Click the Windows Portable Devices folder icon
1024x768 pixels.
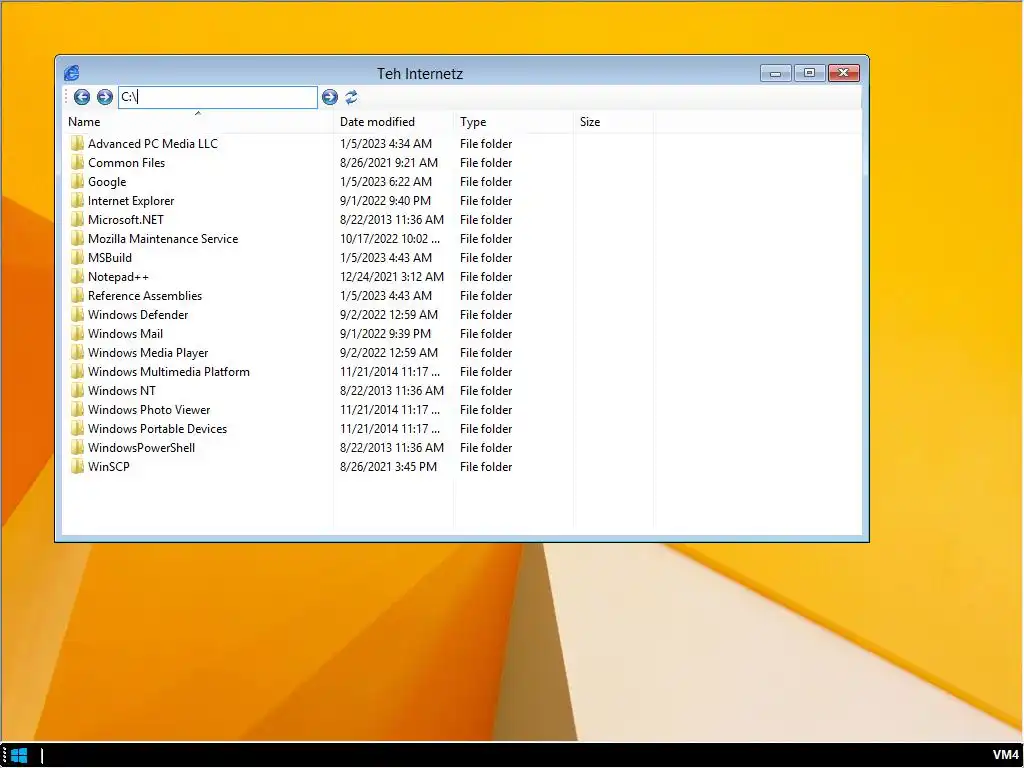[x=77, y=427]
